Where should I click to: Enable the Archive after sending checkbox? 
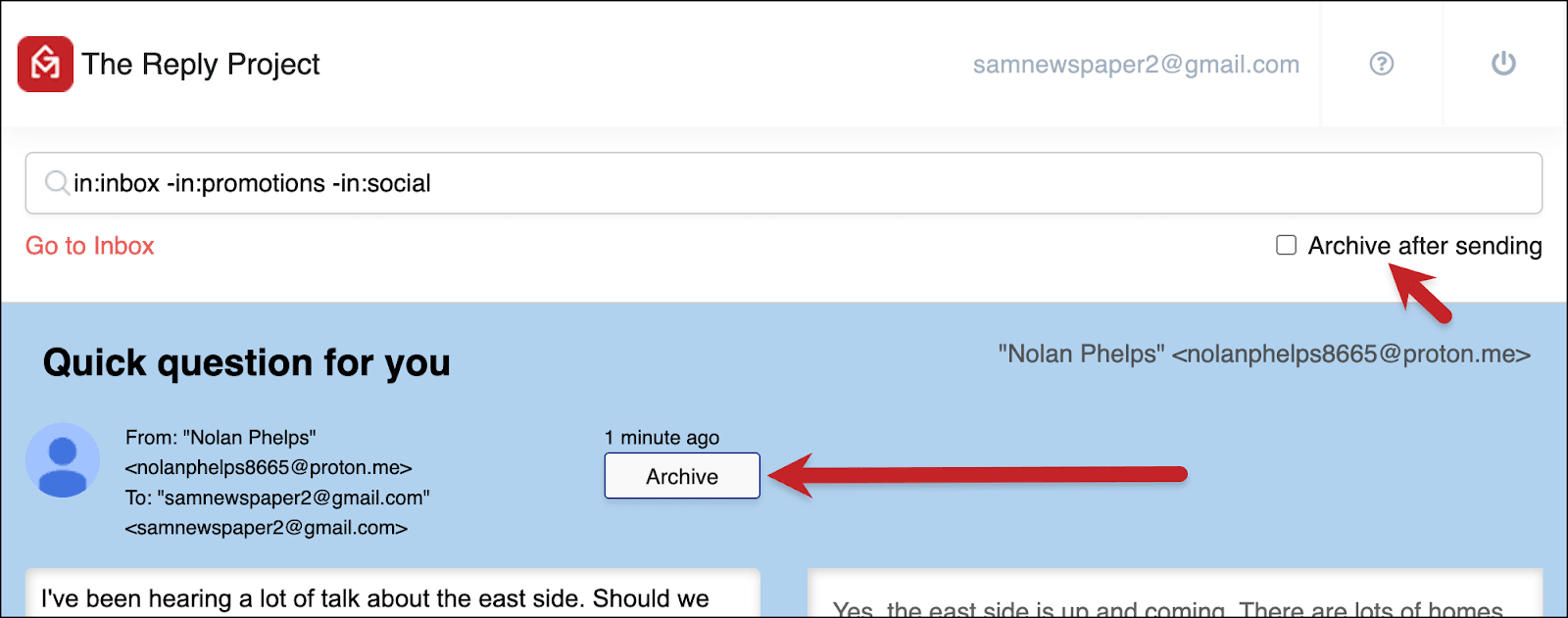click(x=1286, y=245)
